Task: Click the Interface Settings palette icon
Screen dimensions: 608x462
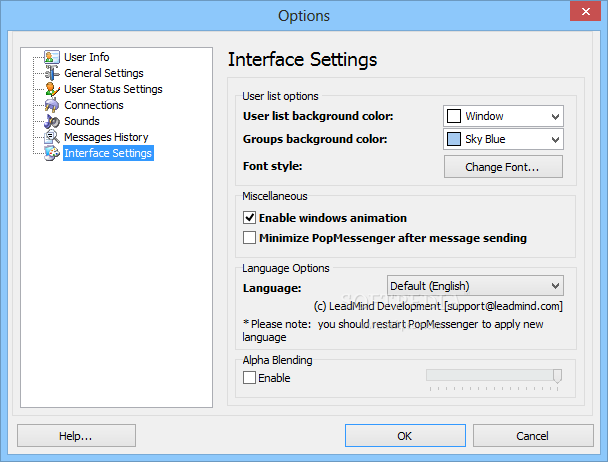Action: [x=52, y=153]
